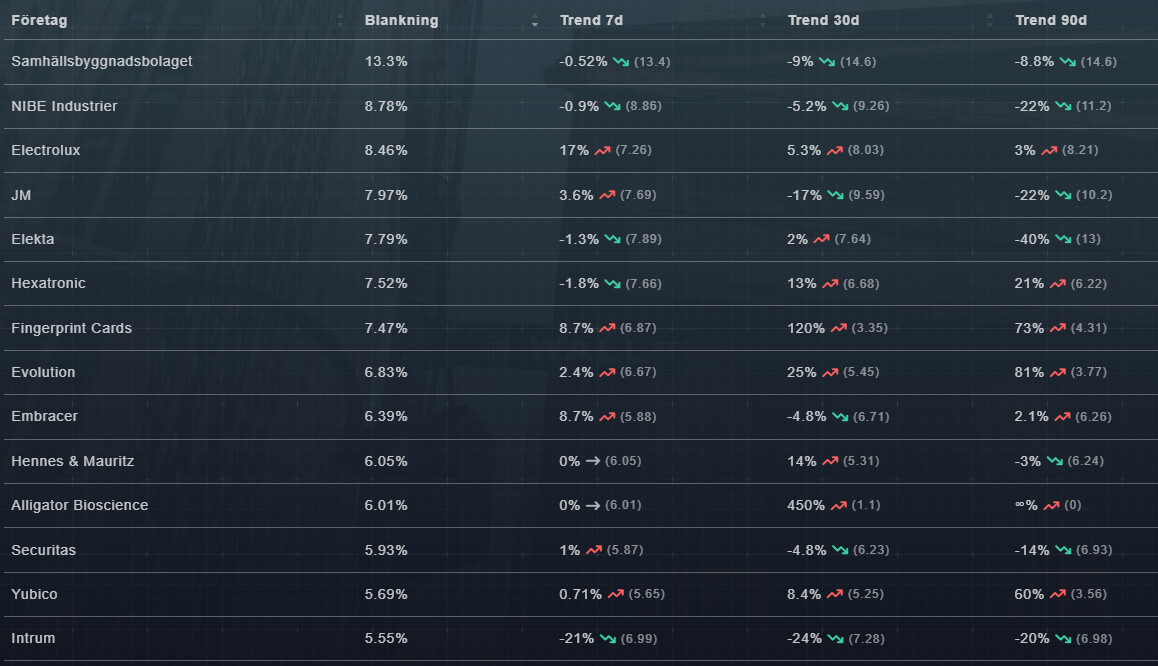The width and height of the screenshot is (1158, 666).
Task: Click Fingerprint Cards' 30d uptrend arrow
Action: tap(838, 328)
